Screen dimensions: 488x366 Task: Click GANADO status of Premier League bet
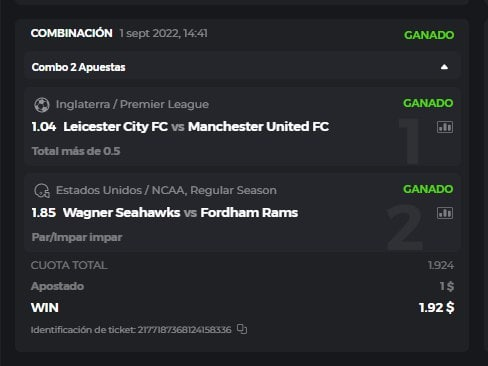point(428,103)
